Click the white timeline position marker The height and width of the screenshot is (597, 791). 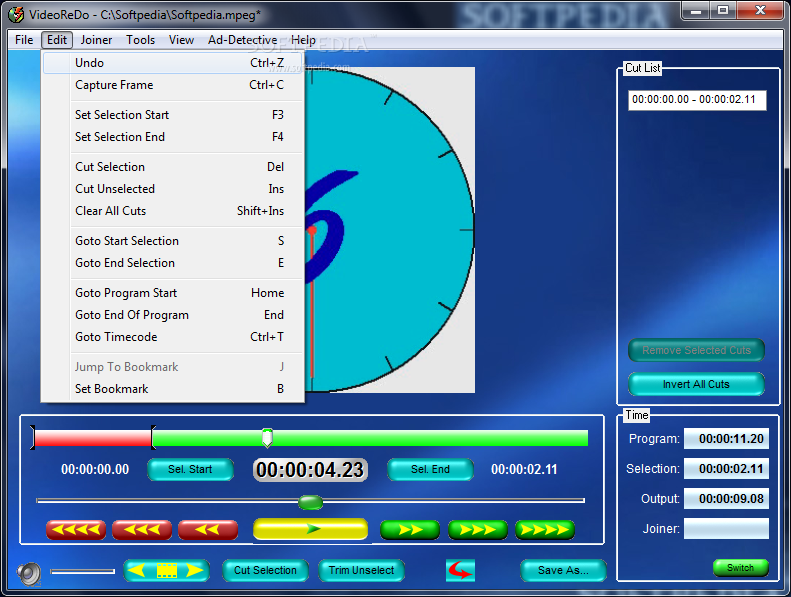coord(267,438)
